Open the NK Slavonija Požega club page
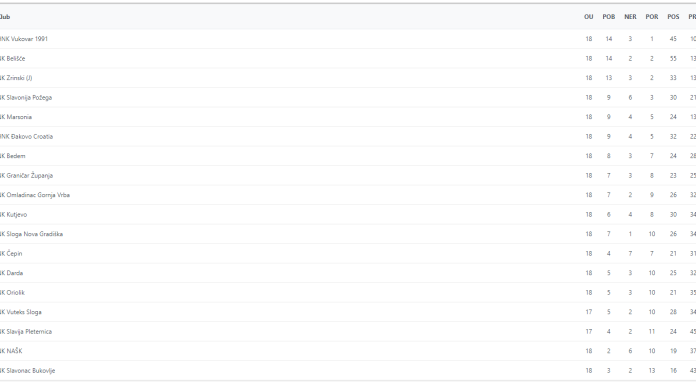This screenshot has width=696, height=385. click(x=26, y=98)
